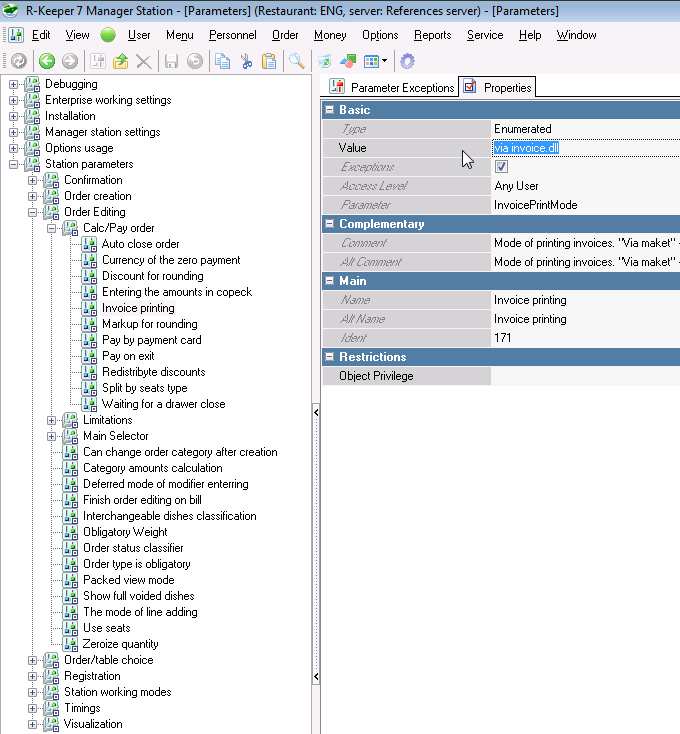The width and height of the screenshot is (680, 734).
Task: Expand the Debugging tree node
Action: [x=13, y=84]
